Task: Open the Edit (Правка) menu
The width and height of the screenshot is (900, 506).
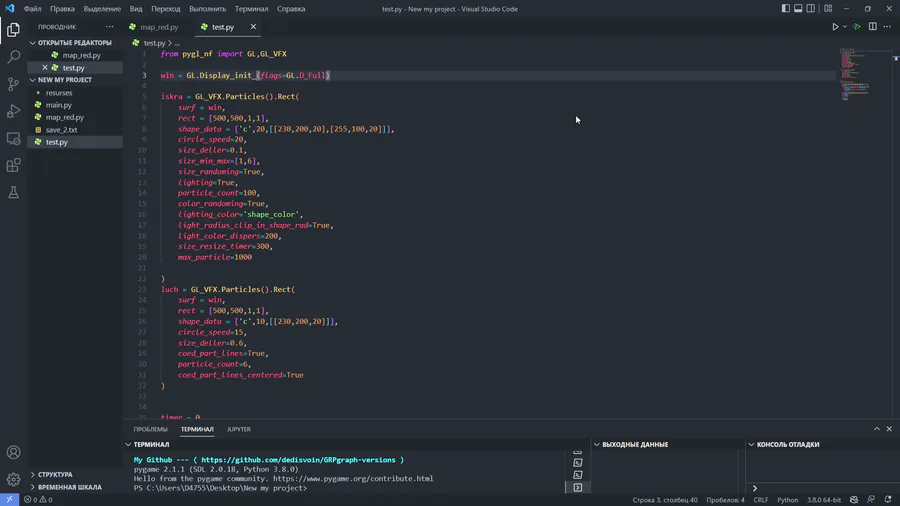Action: [x=62, y=9]
